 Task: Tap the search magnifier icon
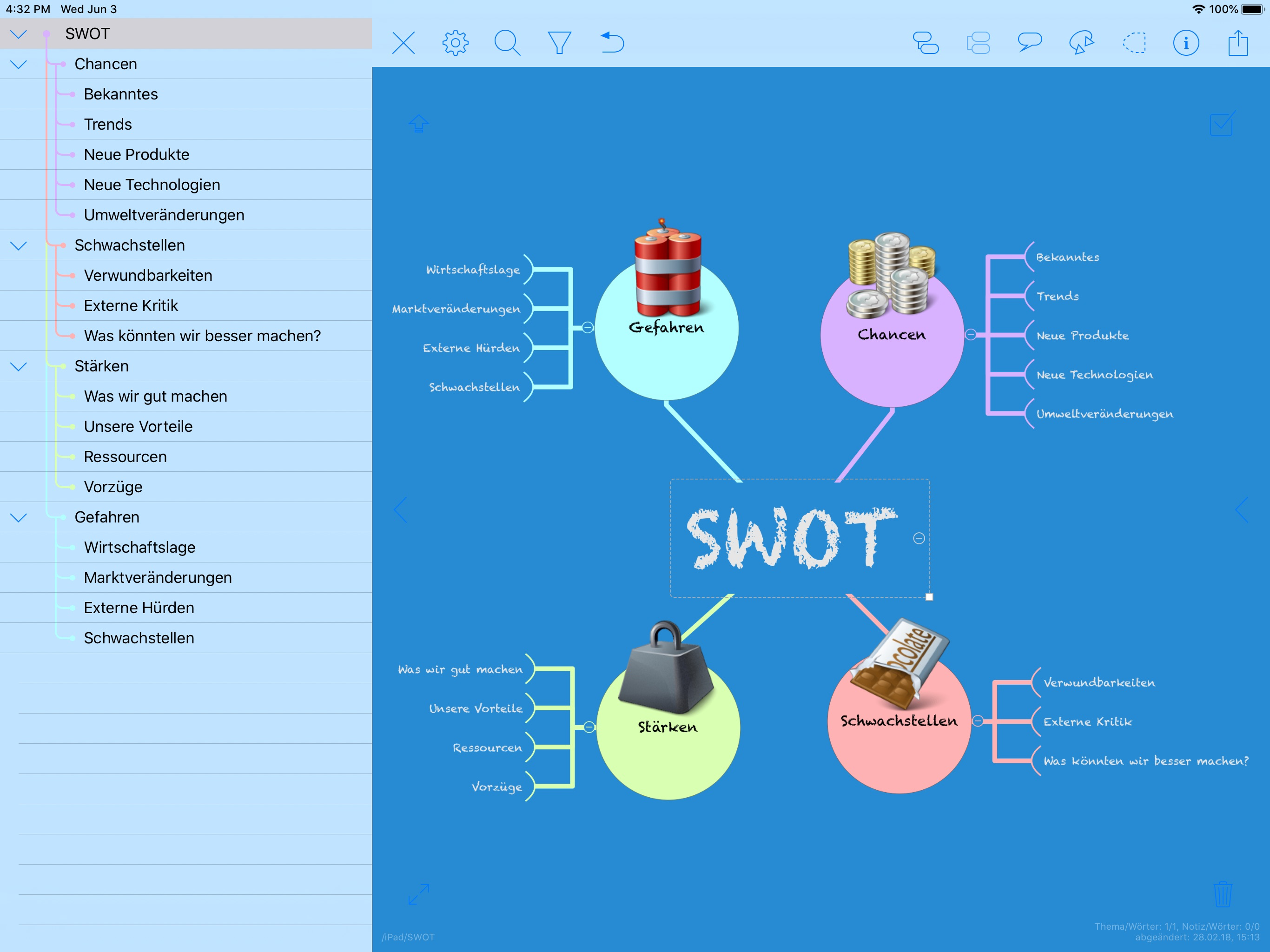507,43
